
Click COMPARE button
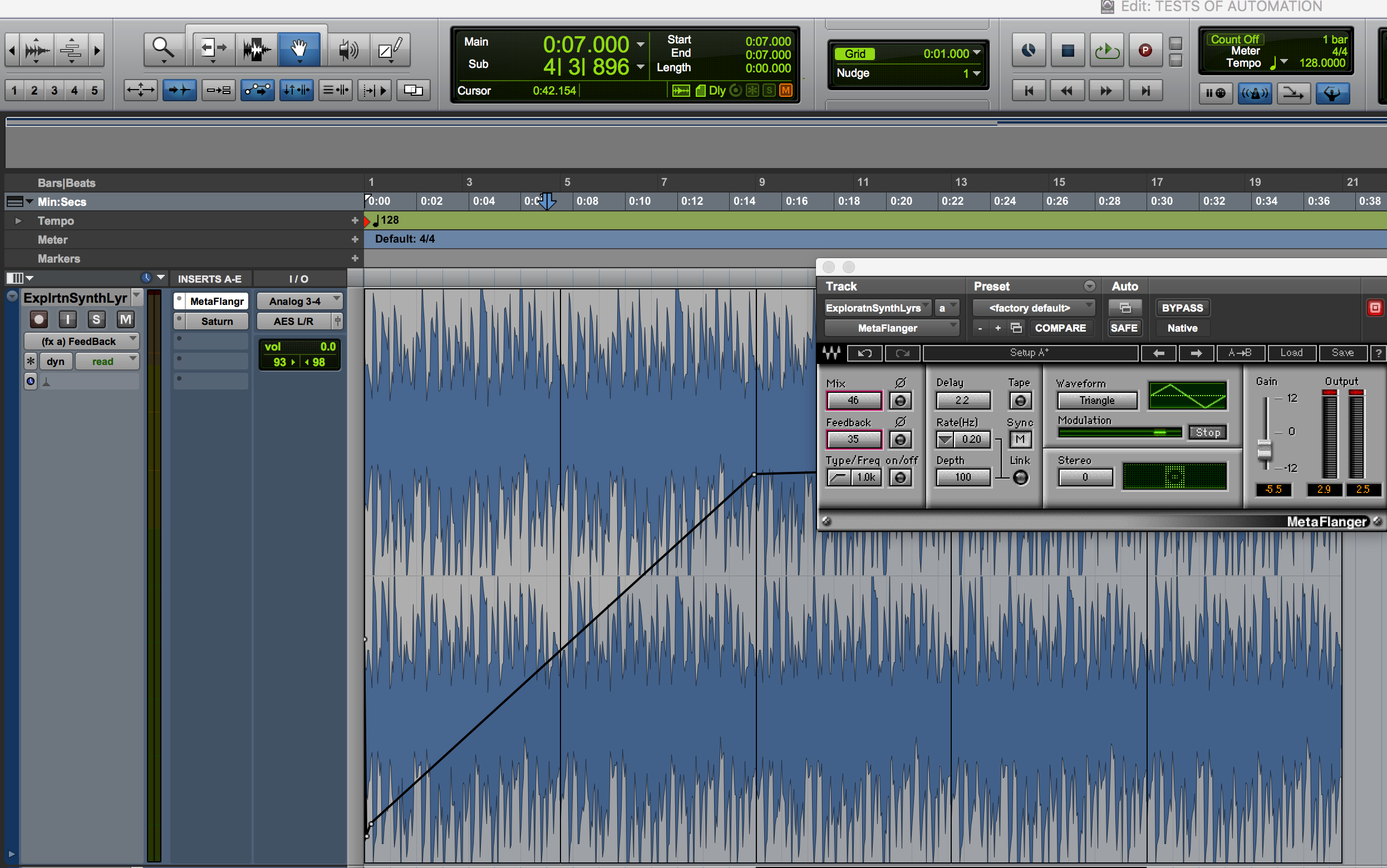[x=1060, y=328]
